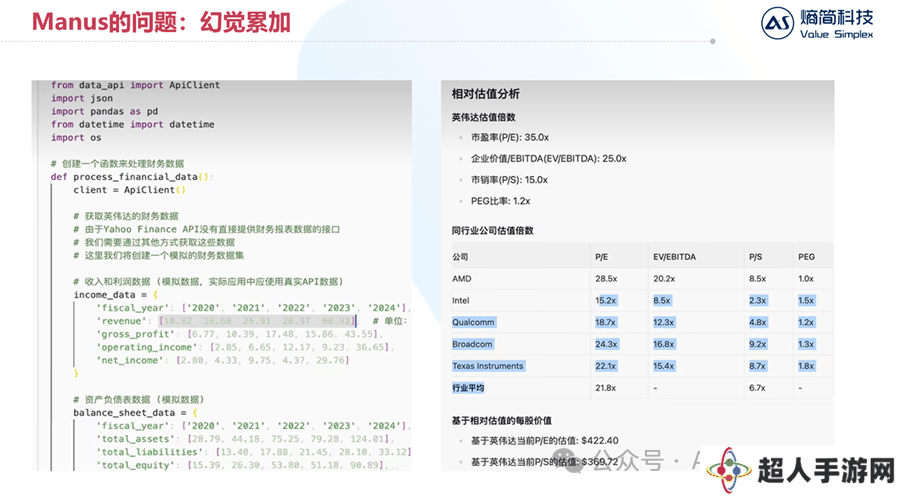This screenshot has height=496, width=900.
Task: Select the subheading "英伟达估值倍数"
Action: (x=484, y=117)
